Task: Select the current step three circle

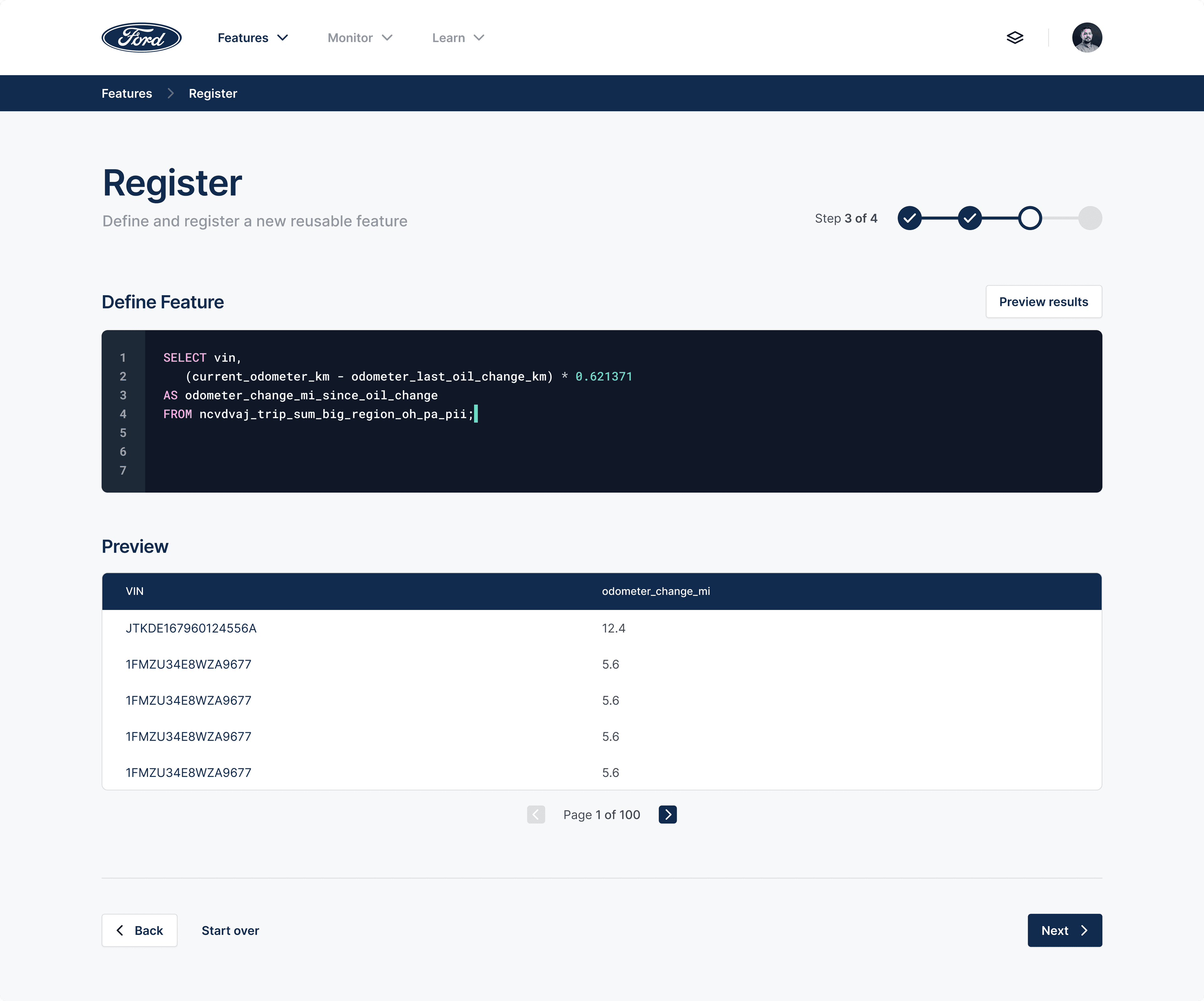Action: point(1030,218)
